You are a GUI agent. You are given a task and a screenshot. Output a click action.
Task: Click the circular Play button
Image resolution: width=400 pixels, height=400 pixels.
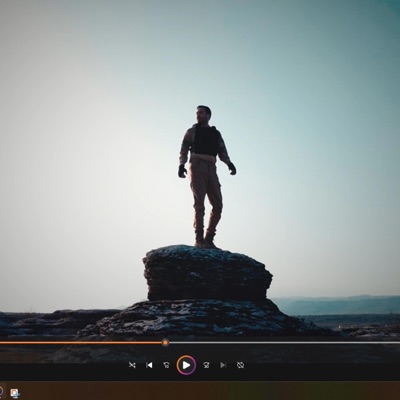(x=186, y=365)
